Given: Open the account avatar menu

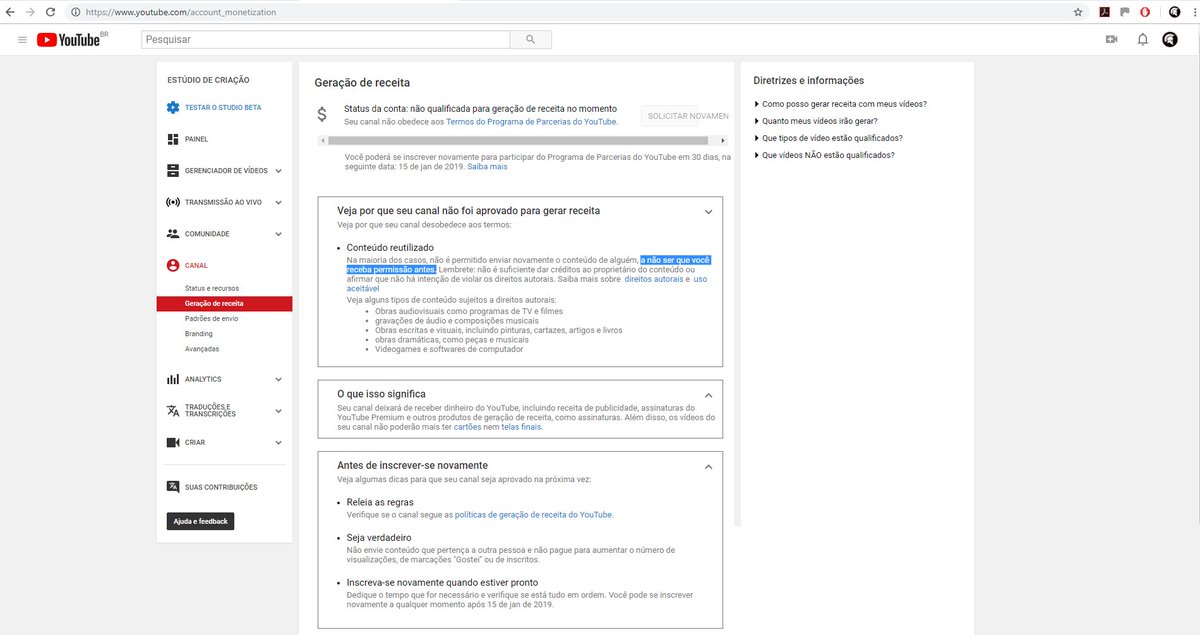Looking at the screenshot, I should click(1170, 40).
